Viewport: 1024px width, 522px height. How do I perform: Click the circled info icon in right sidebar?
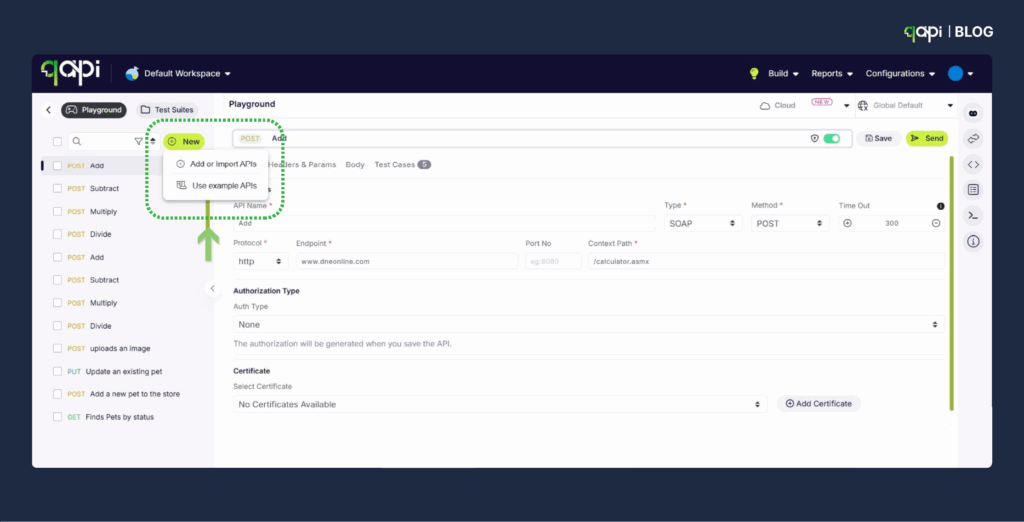pyautogui.click(x=973, y=242)
